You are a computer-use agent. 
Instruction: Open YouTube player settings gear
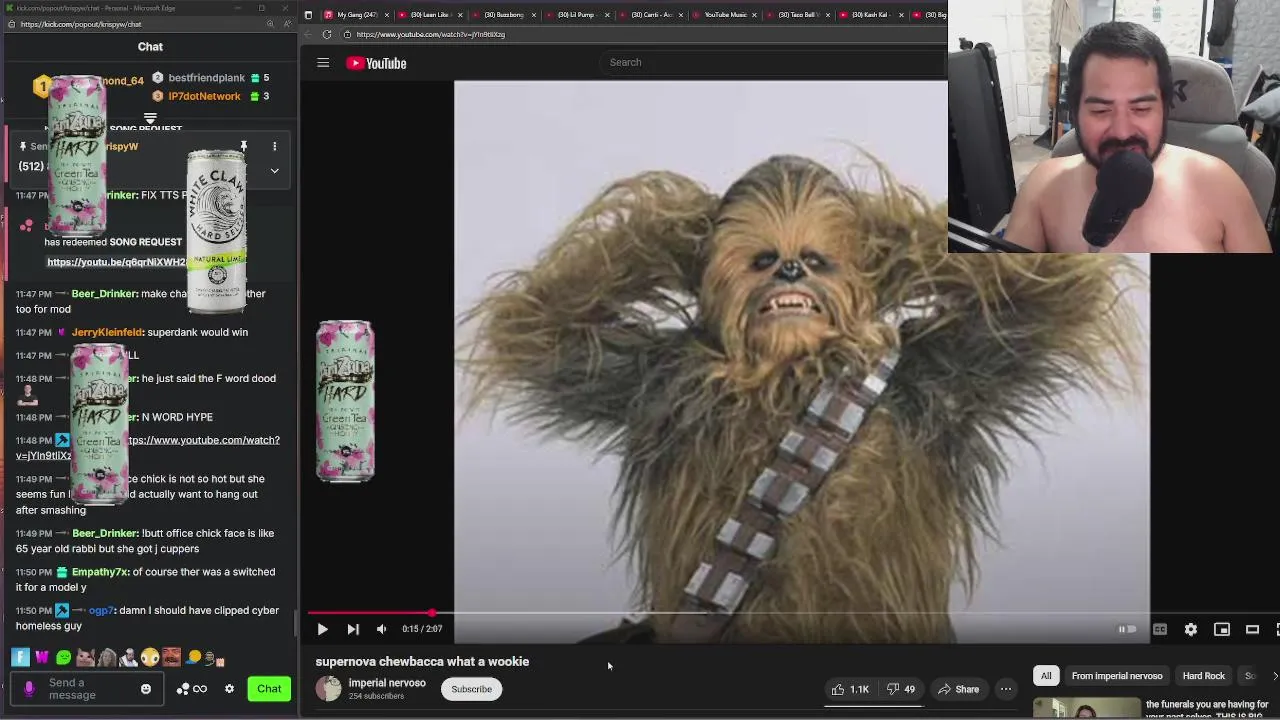coord(1190,629)
